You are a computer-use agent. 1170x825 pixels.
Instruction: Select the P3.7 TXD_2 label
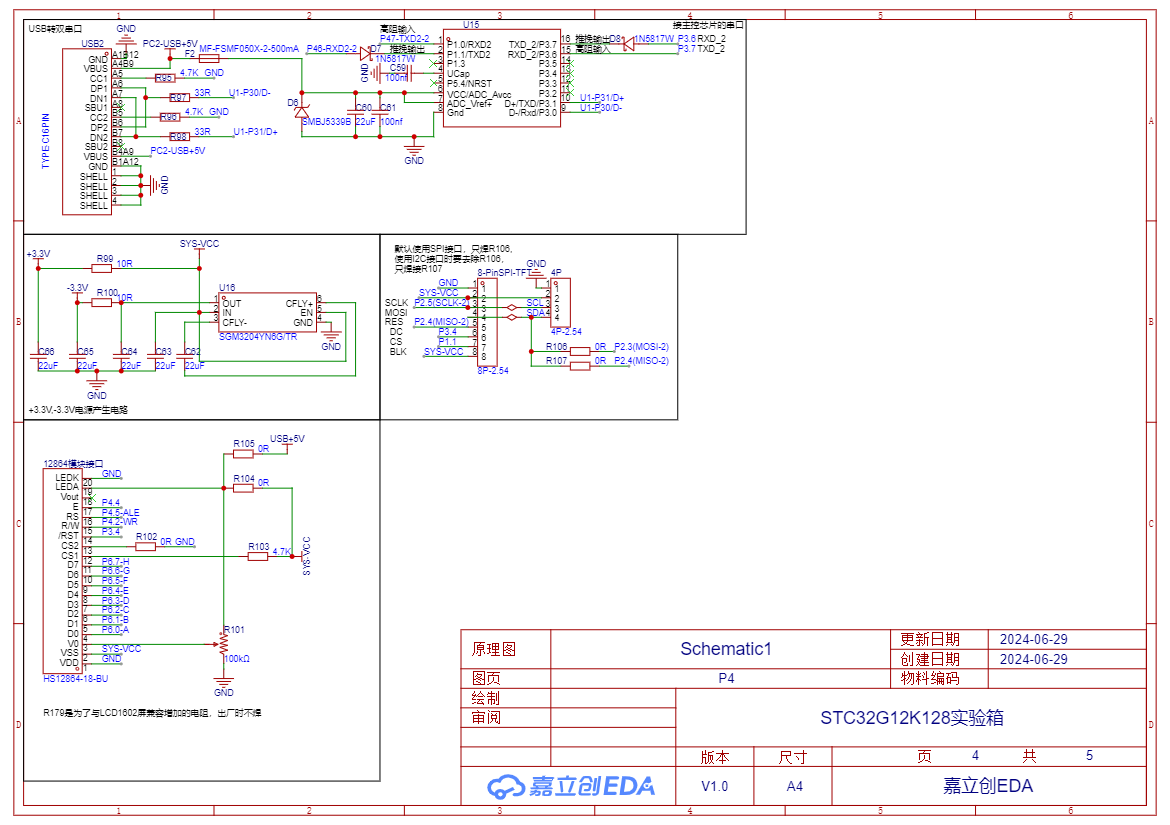pyautogui.click(x=701, y=48)
